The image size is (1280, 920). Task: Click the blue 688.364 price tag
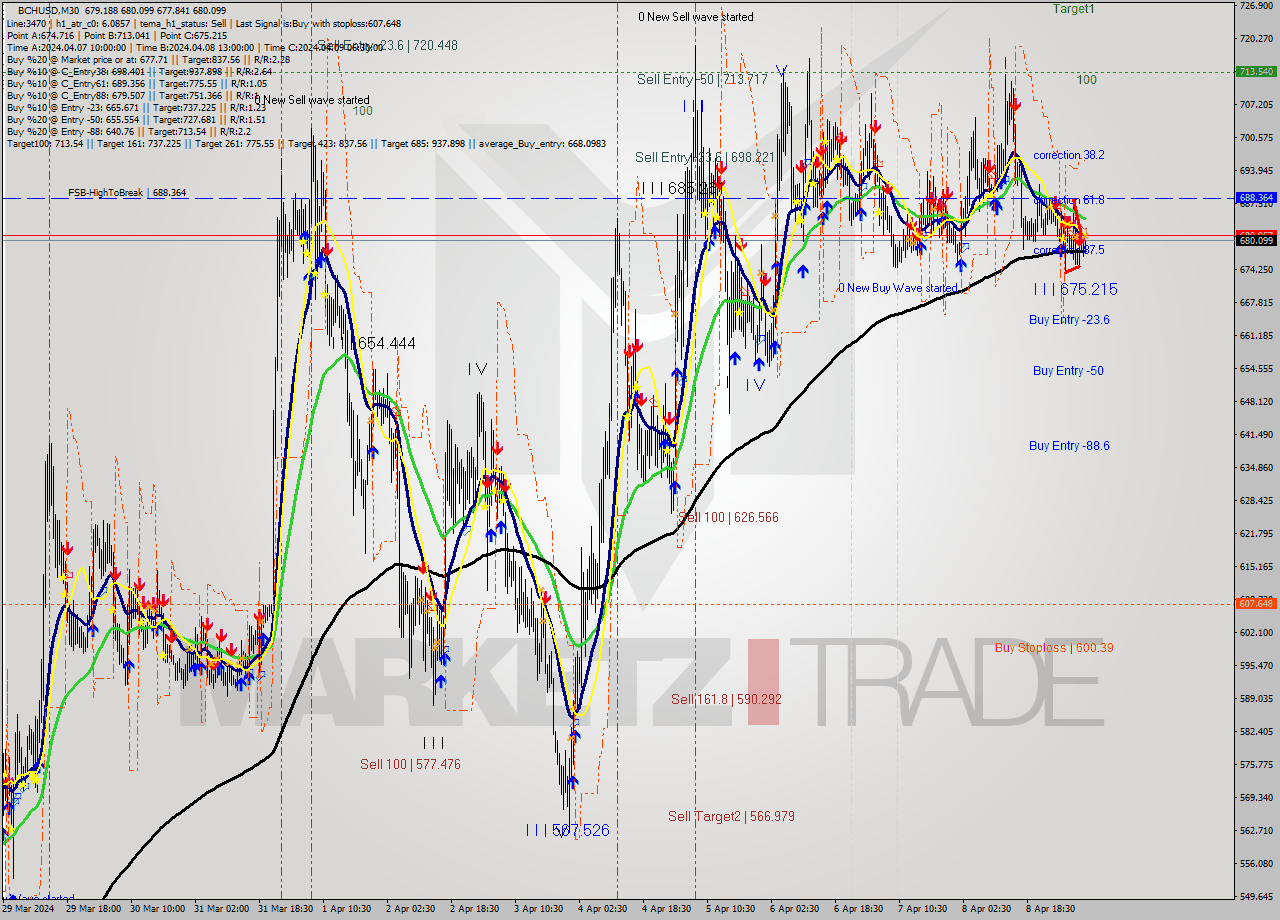coord(1256,198)
